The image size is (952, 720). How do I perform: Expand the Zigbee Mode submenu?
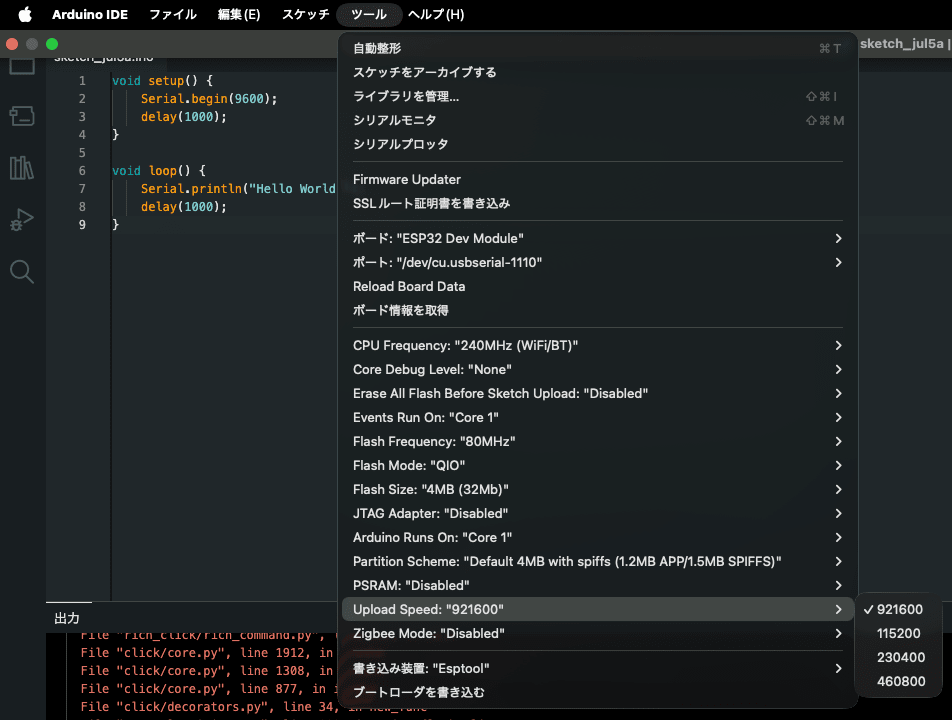click(x=598, y=633)
